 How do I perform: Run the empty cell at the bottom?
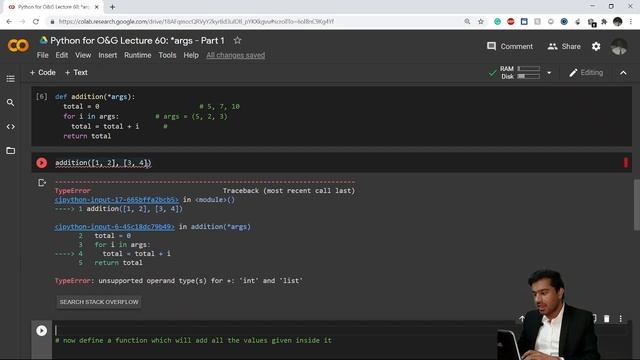point(41,330)
